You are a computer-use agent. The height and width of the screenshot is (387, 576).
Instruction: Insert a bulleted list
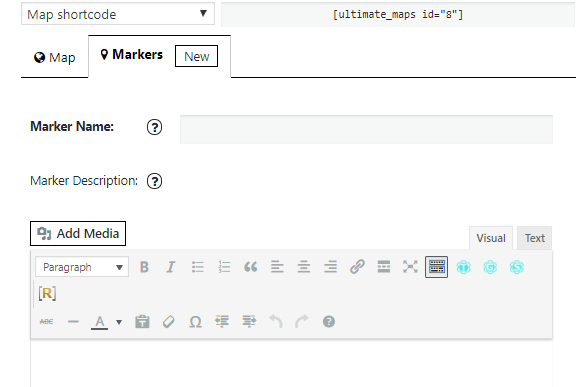(198, 267)
